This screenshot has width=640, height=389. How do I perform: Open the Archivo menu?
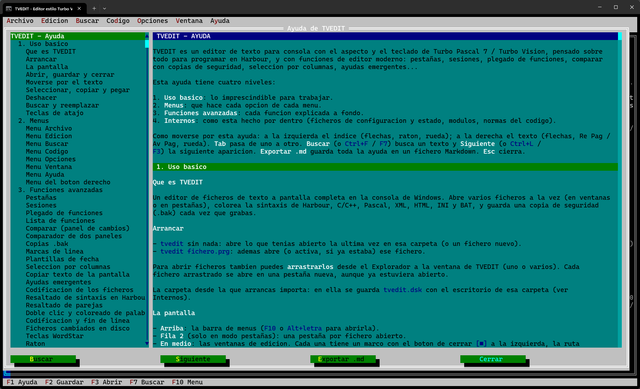[x=20, y=20]
